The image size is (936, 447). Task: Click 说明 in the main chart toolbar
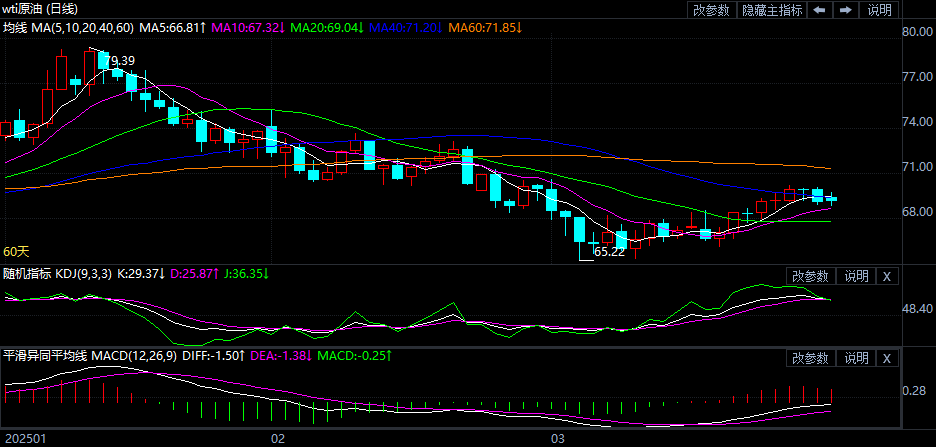(x=879, y=10)
